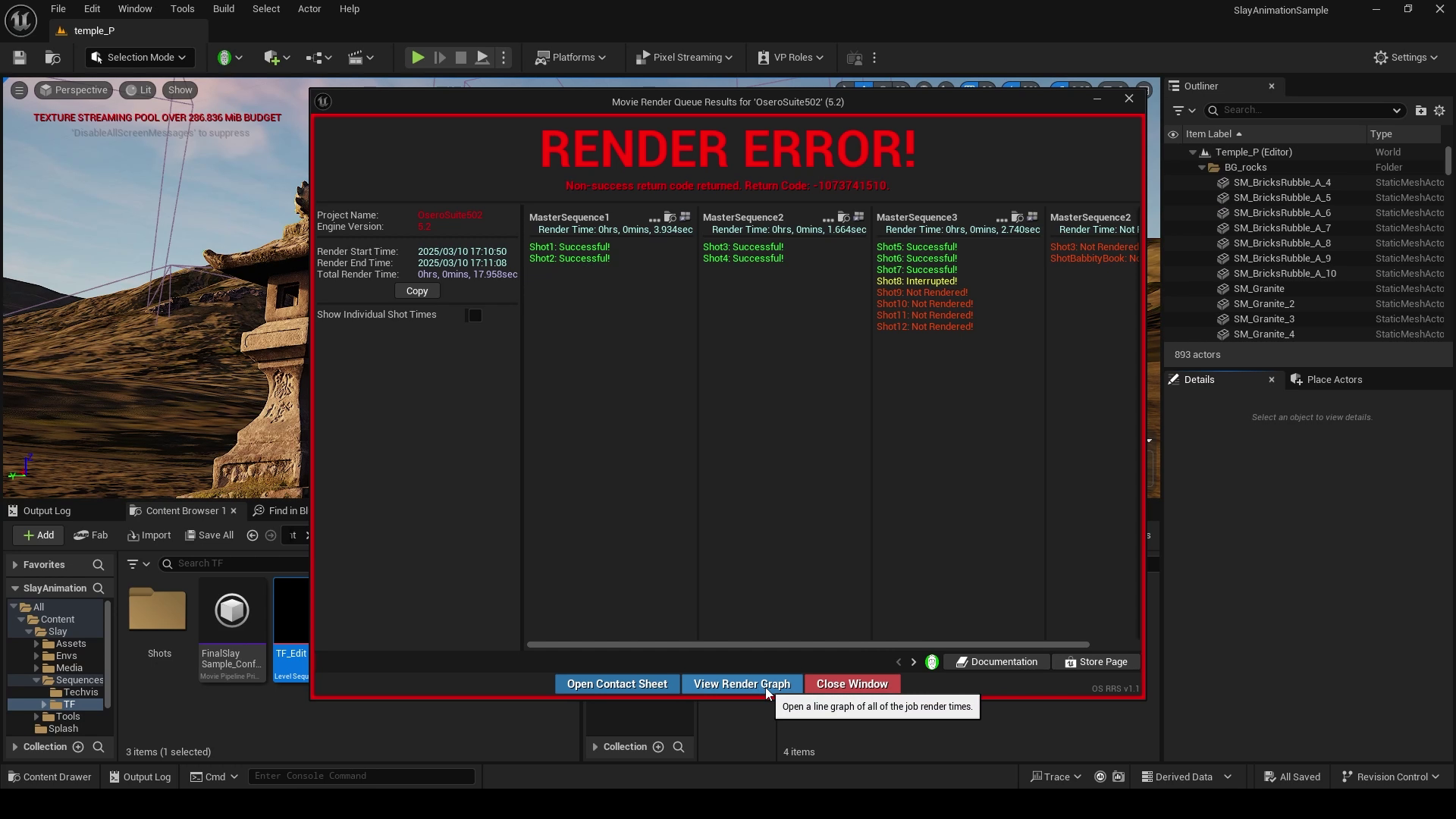Open the Cinematics clapperboard dropdown

coord(361,58)
